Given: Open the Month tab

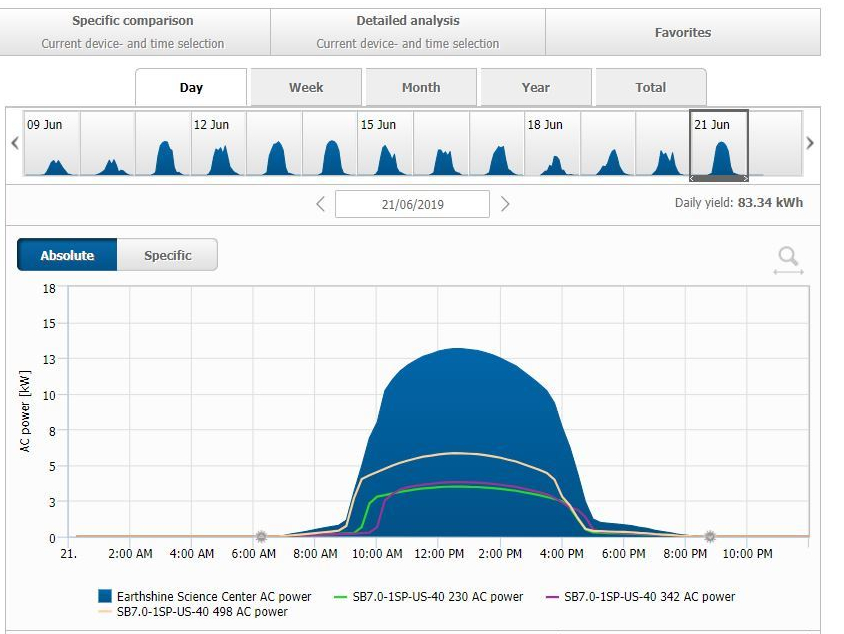Looking at the screenshot, I should pyautogui.click(x=421, y=88).
